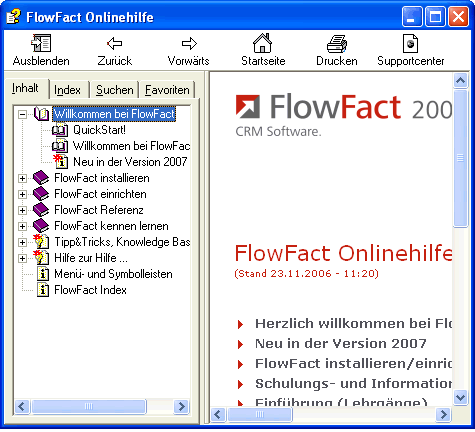Print the page with Drucken

click(x=337, y=43)
